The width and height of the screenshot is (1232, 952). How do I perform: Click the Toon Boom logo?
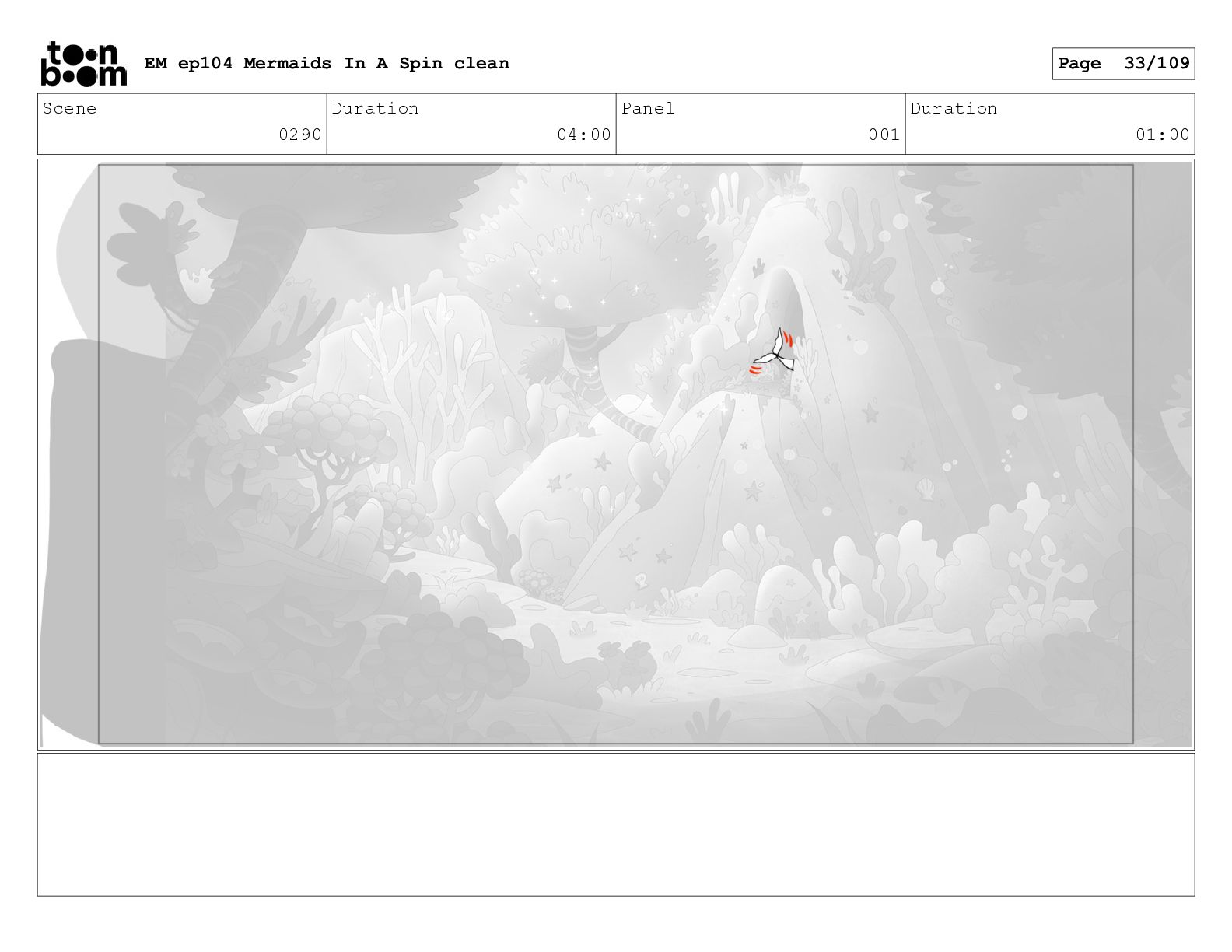click(83, 63)
